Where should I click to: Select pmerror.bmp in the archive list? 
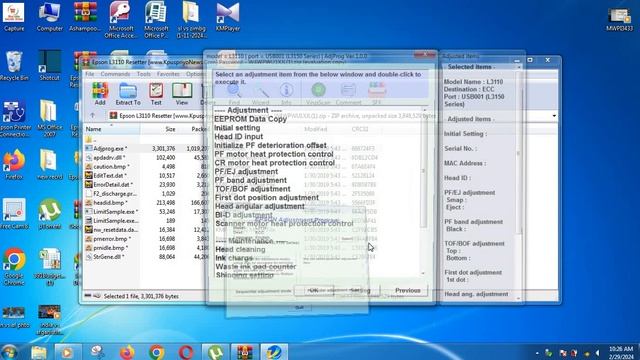pos(111,239)
